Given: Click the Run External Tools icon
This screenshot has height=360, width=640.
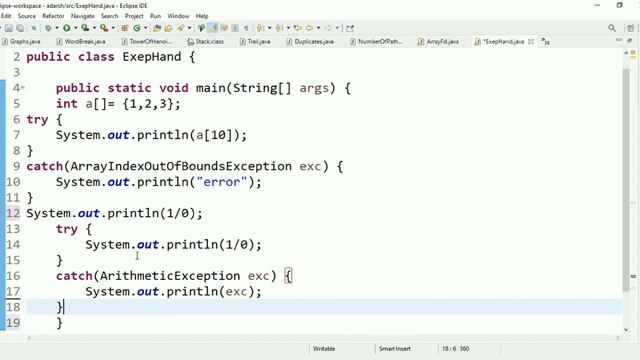Looking at the screenshot, I should point(104,28).
